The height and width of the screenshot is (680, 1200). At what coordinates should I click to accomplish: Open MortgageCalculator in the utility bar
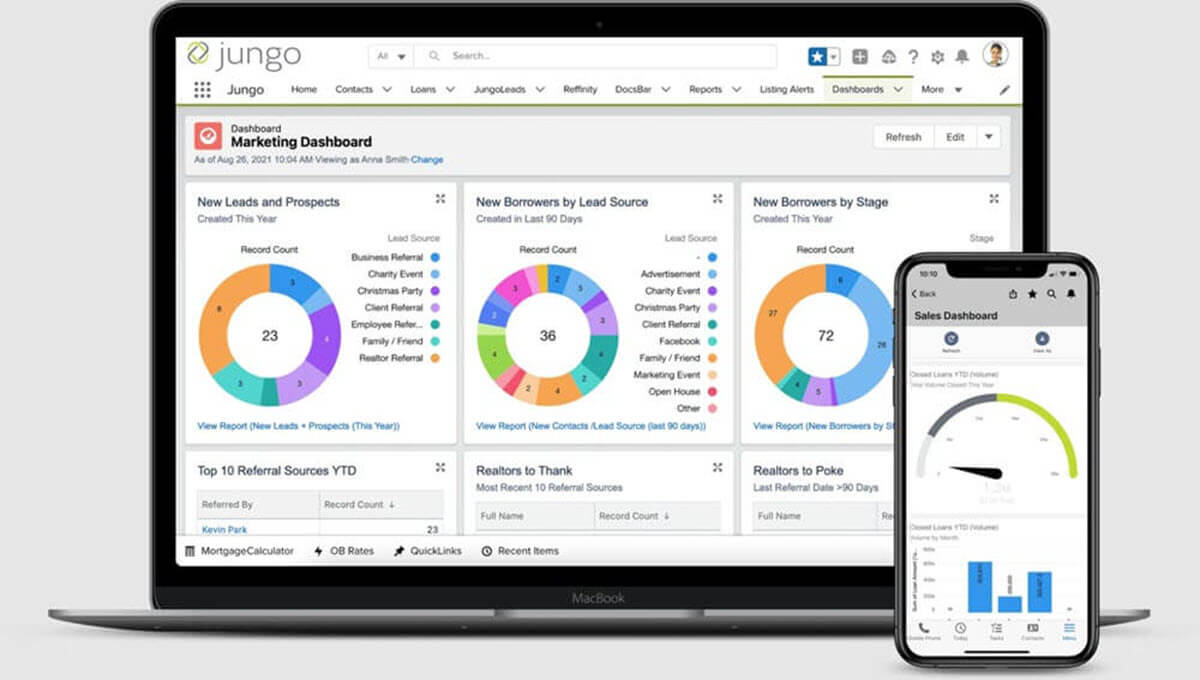[x=239, y=551]
